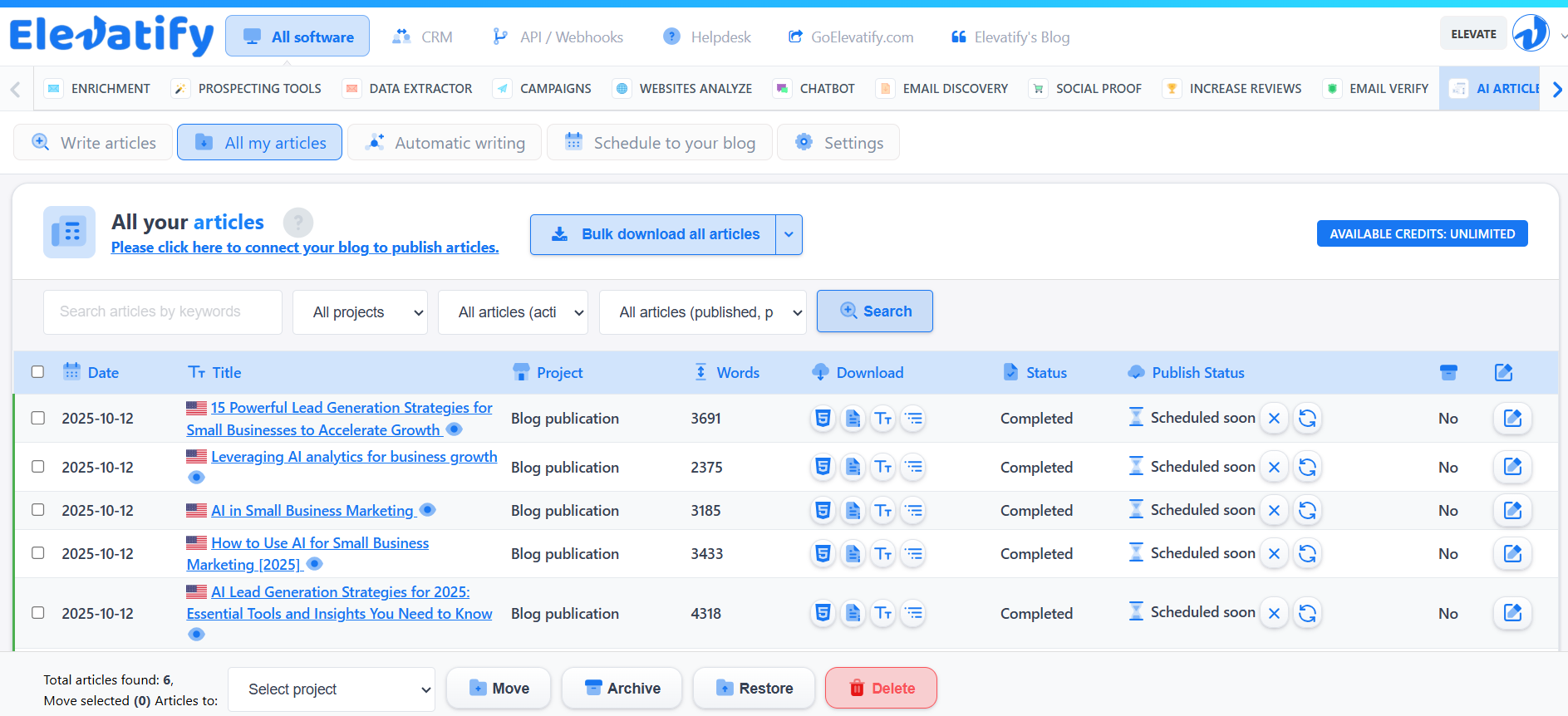Download HTML for 'AI in Small Business Marketing'
Image resolution: width=1568 pixels, height=716 pixels.
(823, 511)
